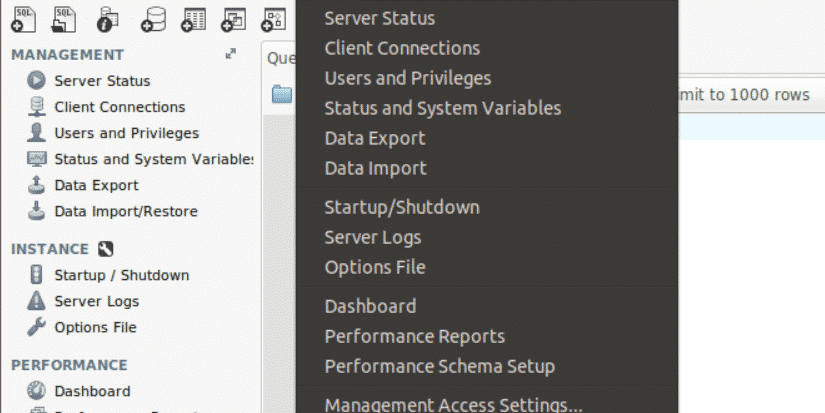The height and width of the screenshot is (413, 825).
Task: Open Users and Privileges in sidebar
Action: 126,133
